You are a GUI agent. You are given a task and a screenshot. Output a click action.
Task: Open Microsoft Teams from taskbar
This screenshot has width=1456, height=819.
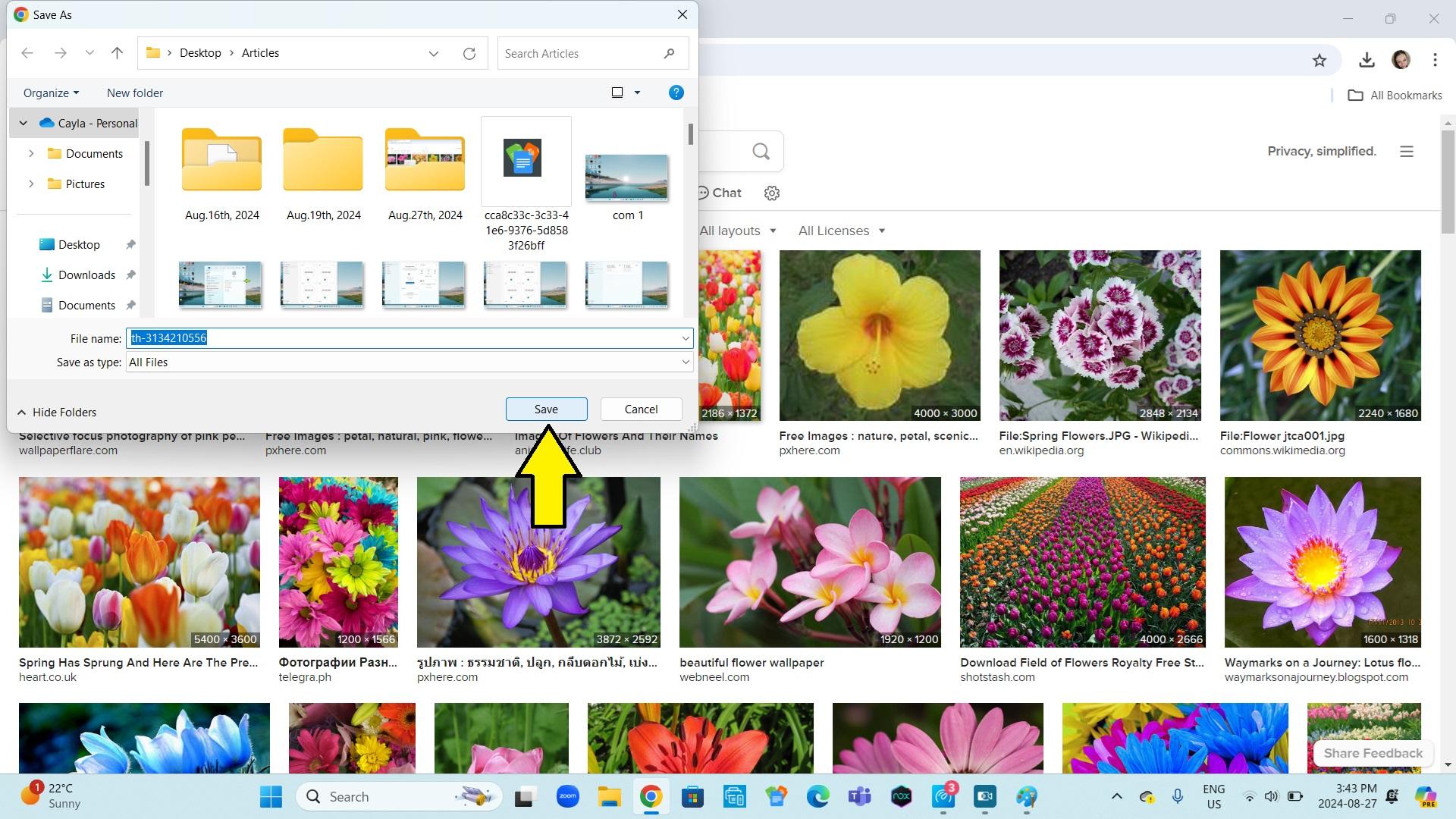click(x=859, y=797)
